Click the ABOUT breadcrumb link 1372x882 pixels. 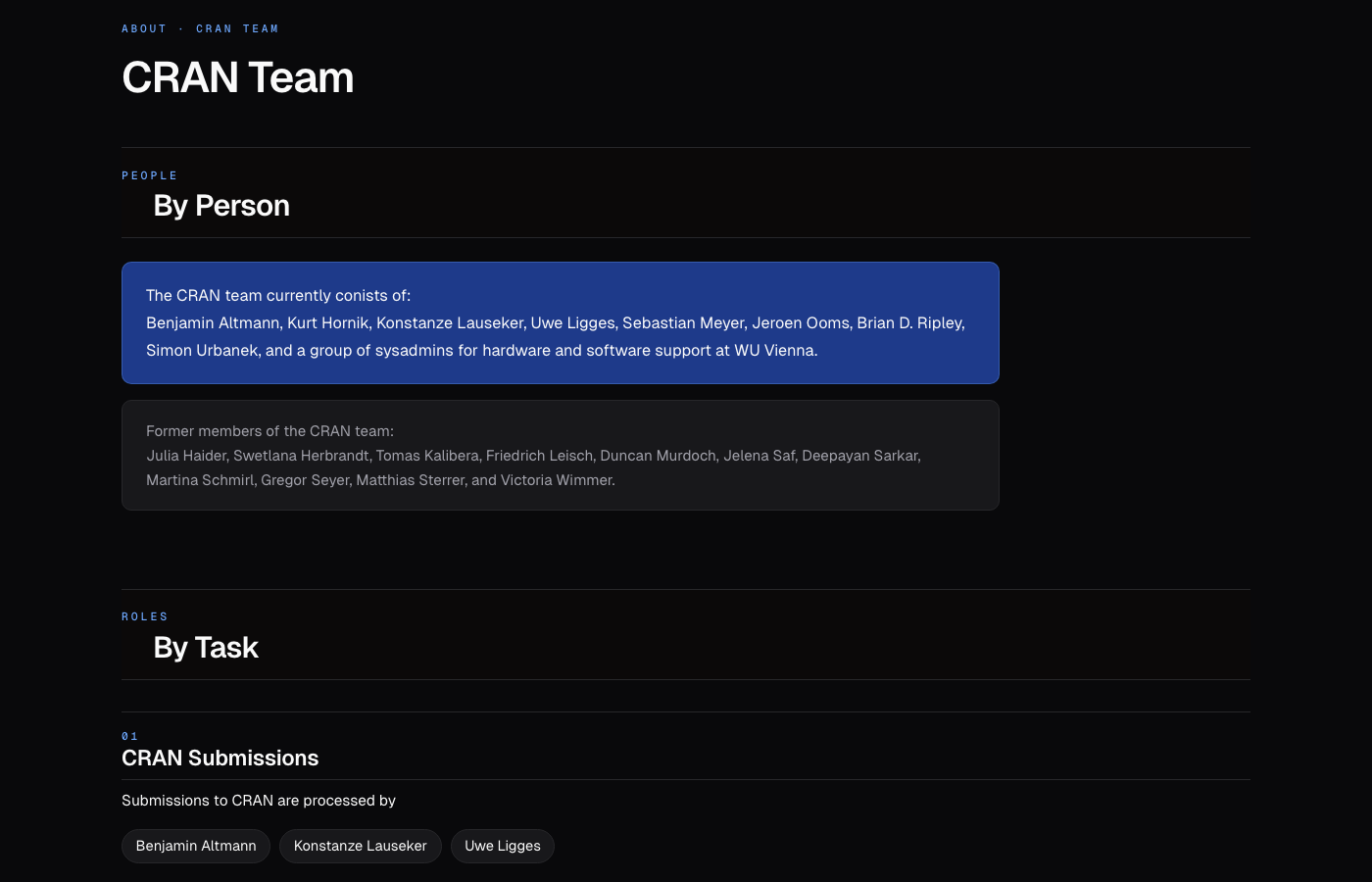144,28
